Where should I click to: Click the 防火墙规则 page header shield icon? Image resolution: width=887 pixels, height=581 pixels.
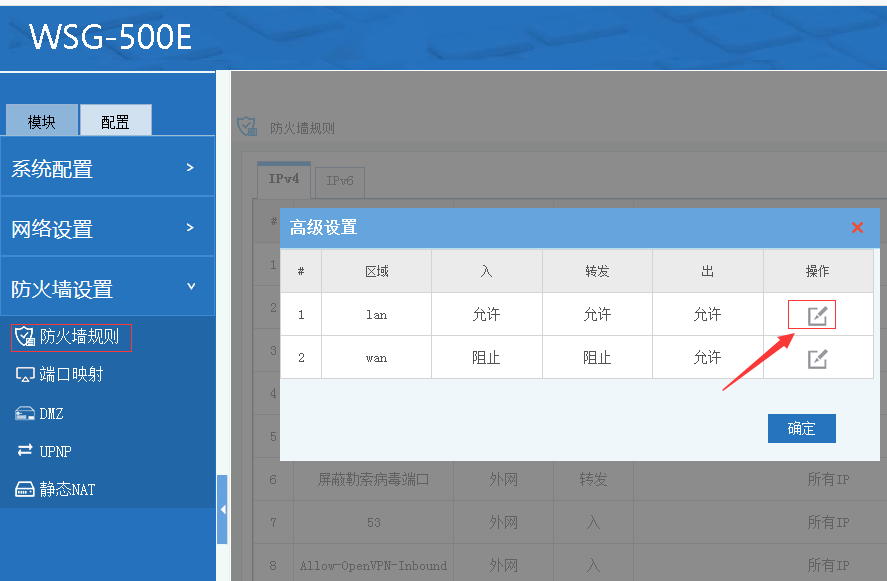click(x=246, y=127)
